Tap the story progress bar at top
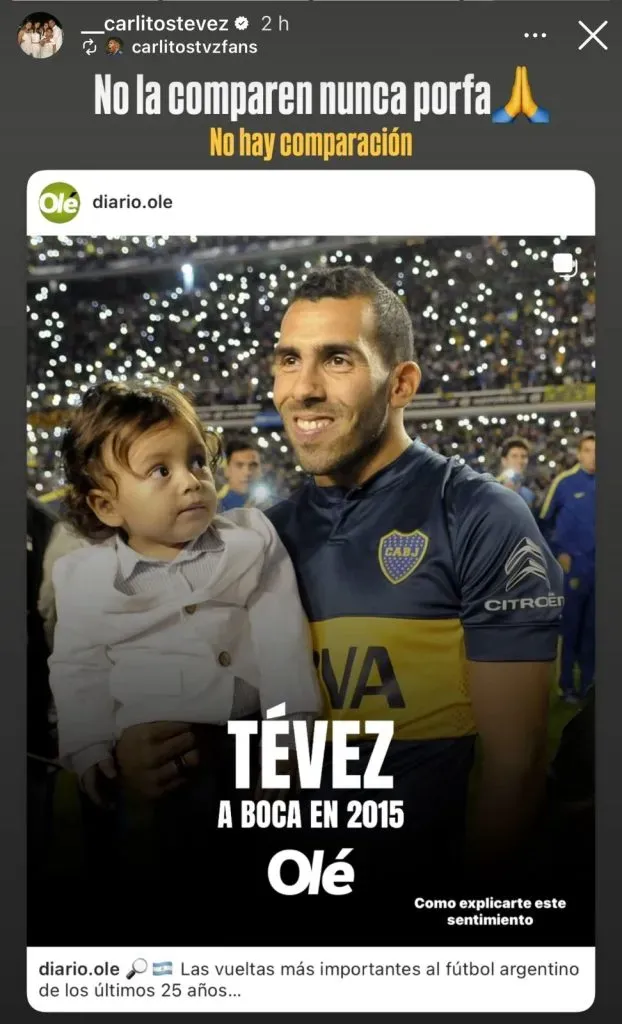The image size is (622, 1024). coord(311,1)
